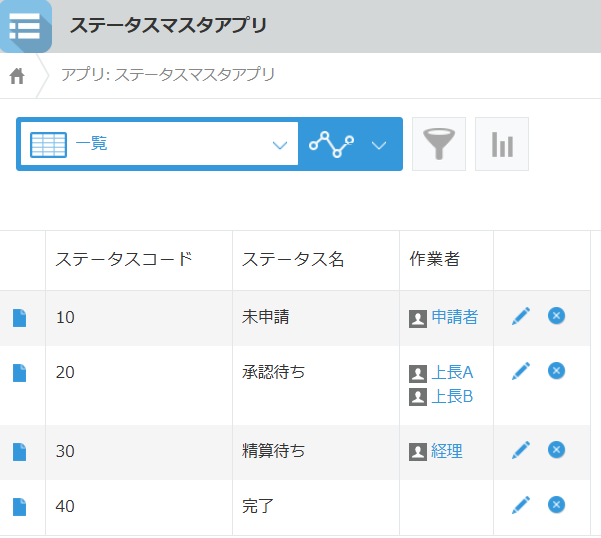
Task: Open the bar chart aggregate icon
Action: pyautogui.click(x=501, y=144)
